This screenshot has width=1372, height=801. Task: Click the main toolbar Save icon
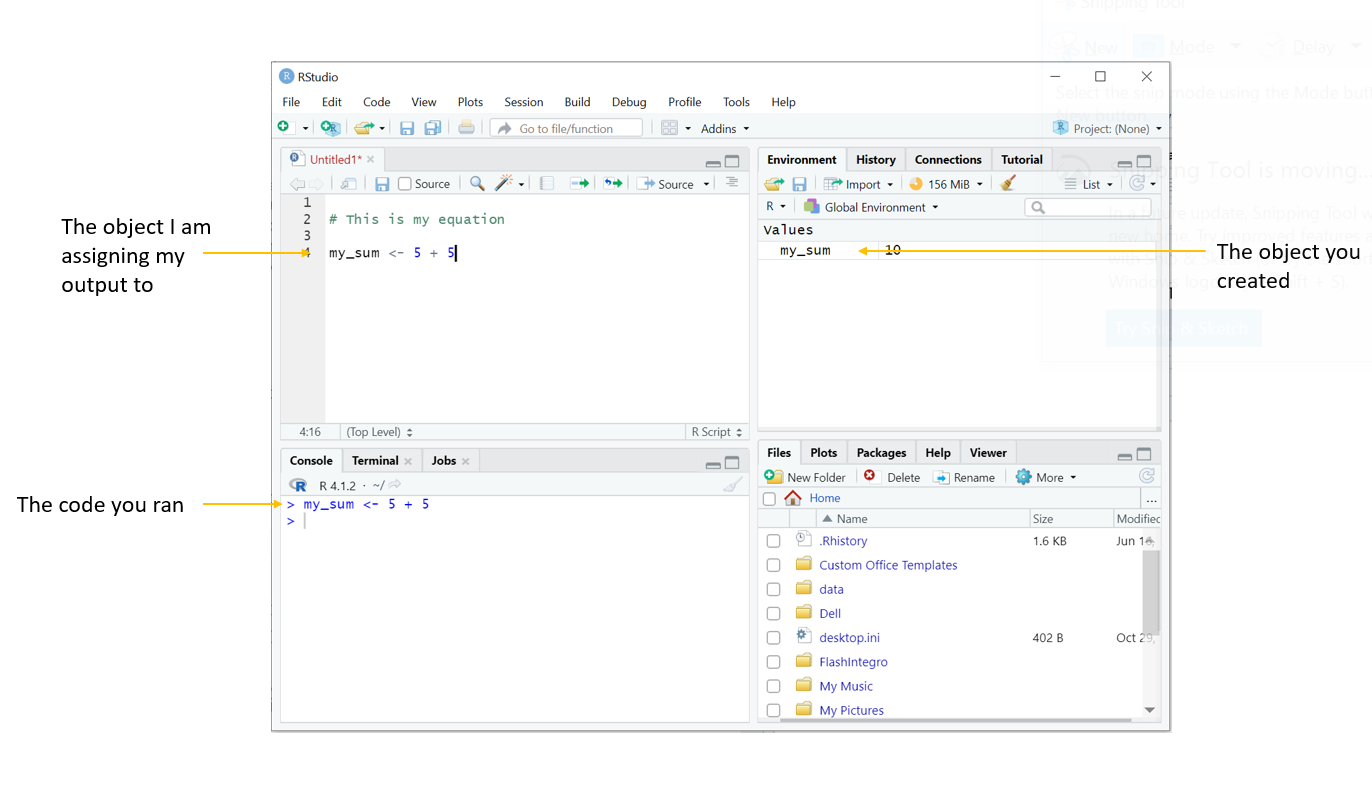click(407, 128)
